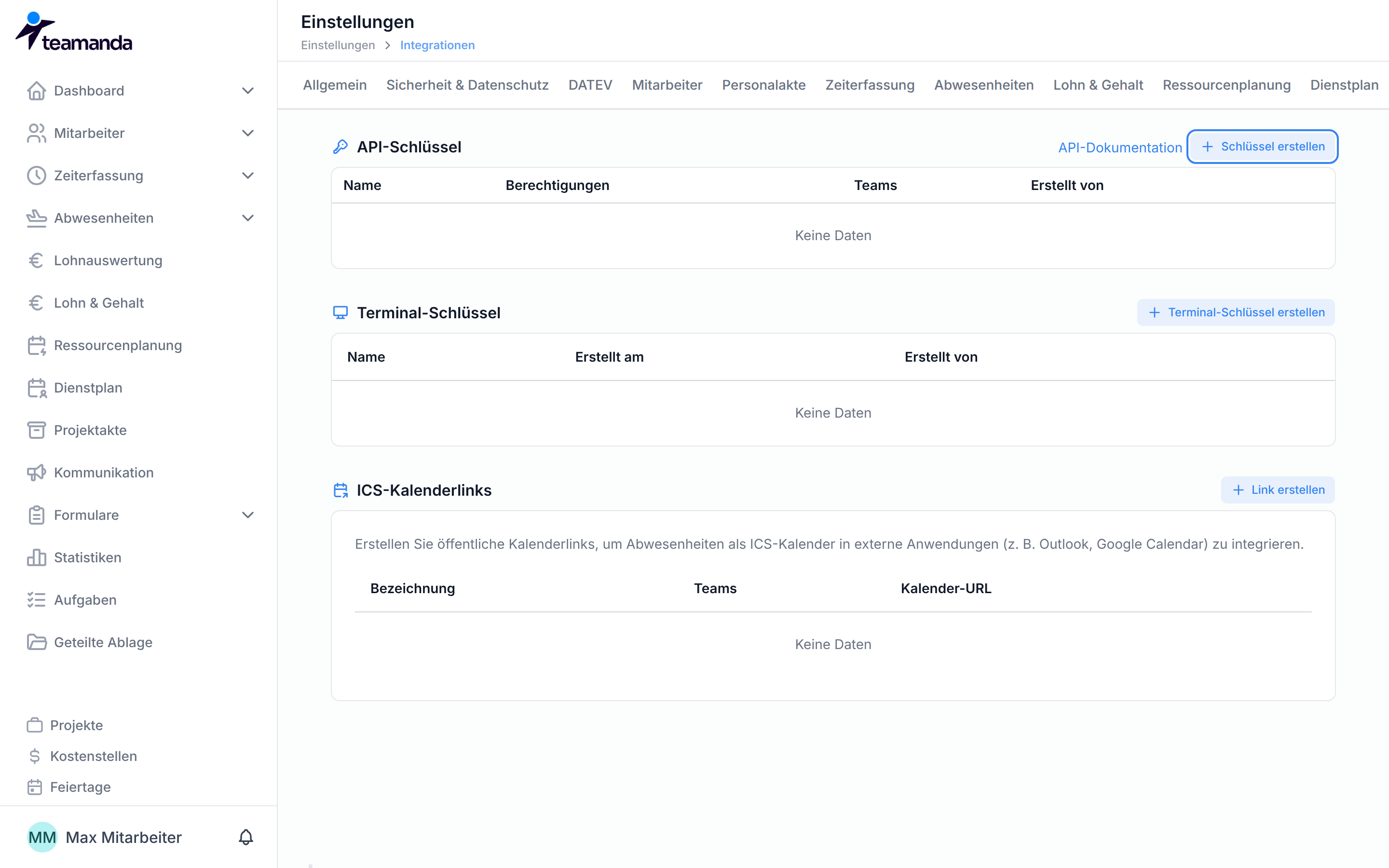Open the Sicherheit & Datenschutz tab
Image resolution: width=1389 pixels, height=868 pixels.
click(467, 85)
